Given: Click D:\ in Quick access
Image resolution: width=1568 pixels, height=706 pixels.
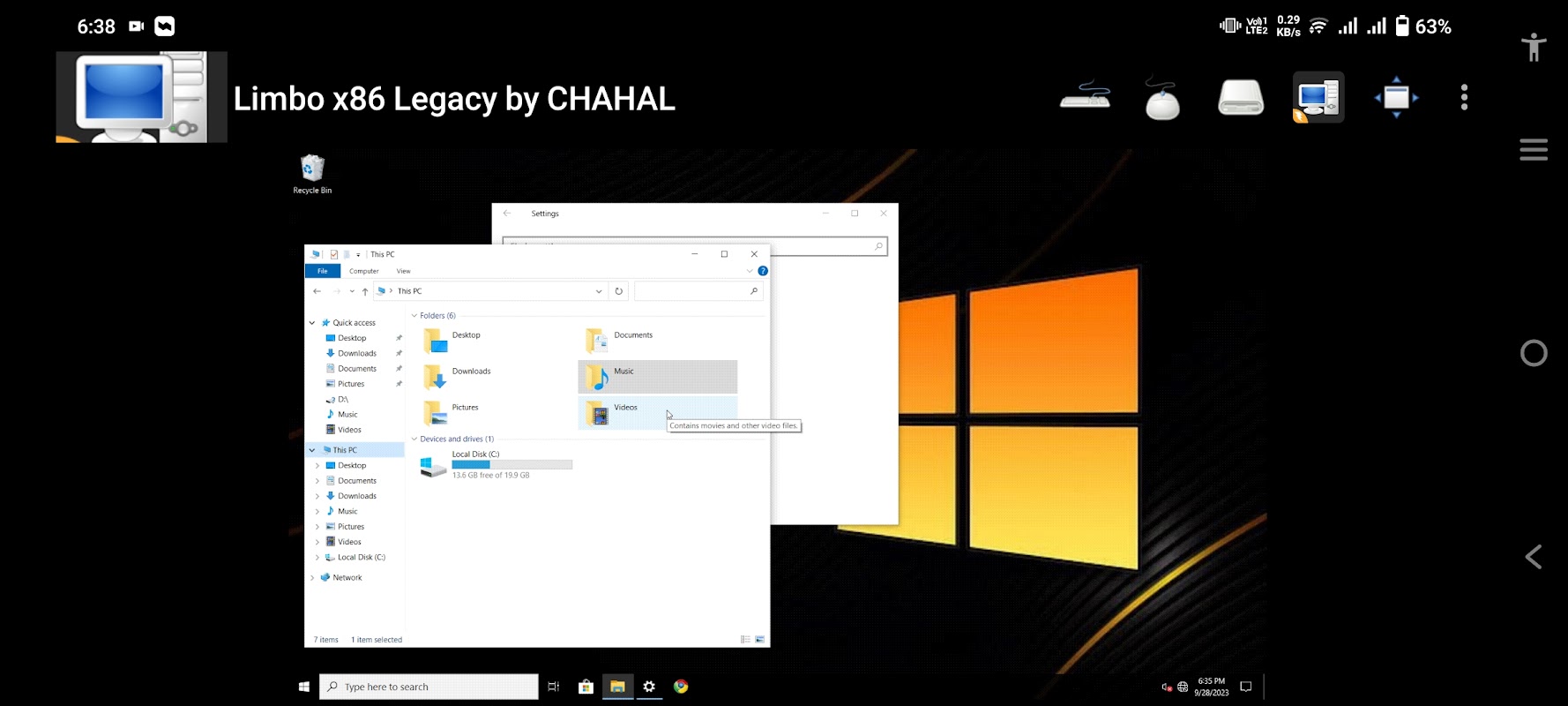Looking at the screenshot, I should pos(343,400).
